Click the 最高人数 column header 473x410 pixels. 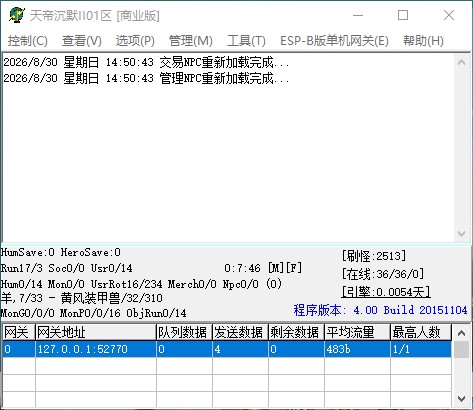(x=421, y=332)
